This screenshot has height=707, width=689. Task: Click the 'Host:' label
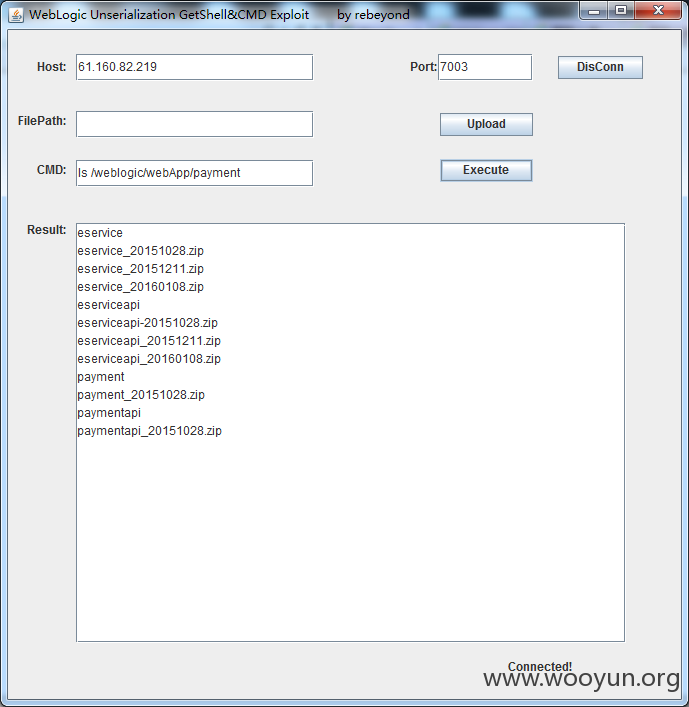51,67
